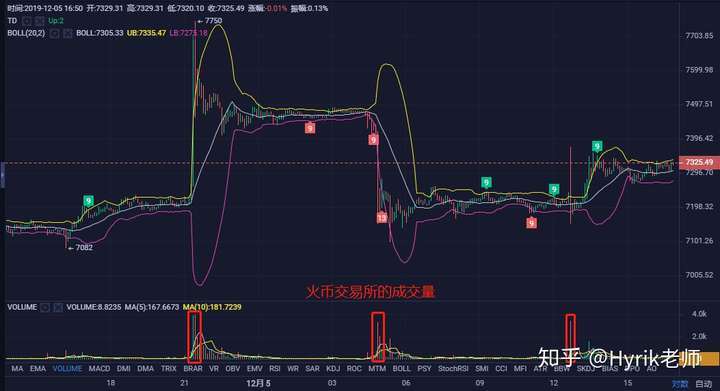
Task: Click the MA(5):167.6673 readout
Action: (152, 307)
